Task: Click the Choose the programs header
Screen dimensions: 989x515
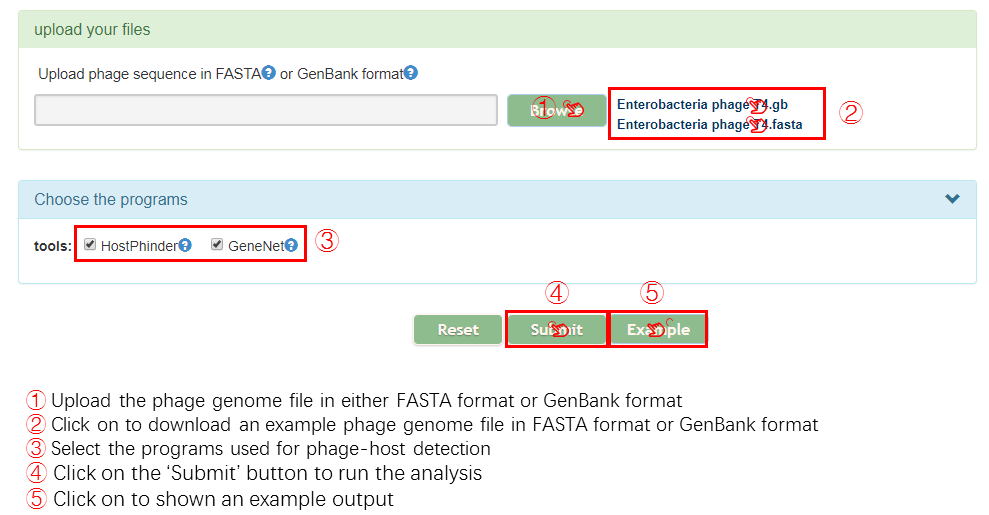Action: 111,199
